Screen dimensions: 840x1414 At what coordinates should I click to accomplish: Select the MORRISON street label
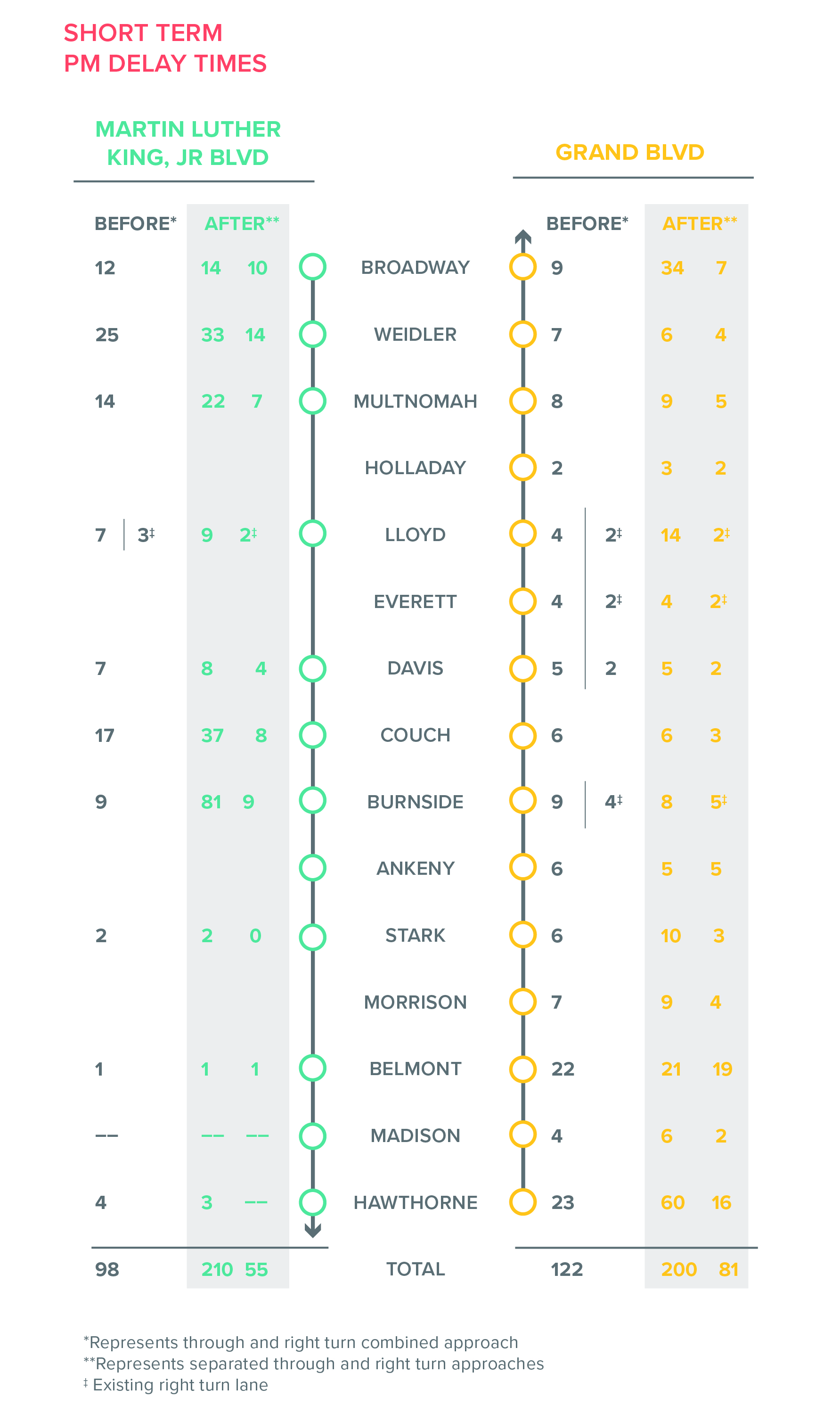[x=415, y=1002]
